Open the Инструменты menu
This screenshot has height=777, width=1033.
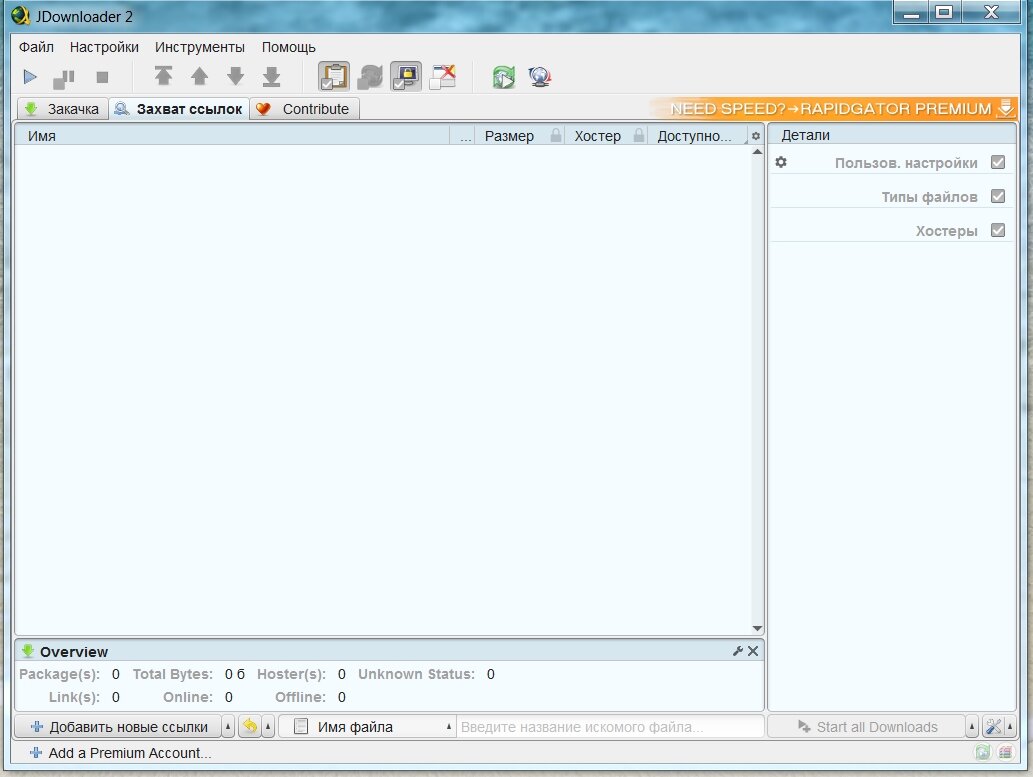tap(200, 47)
